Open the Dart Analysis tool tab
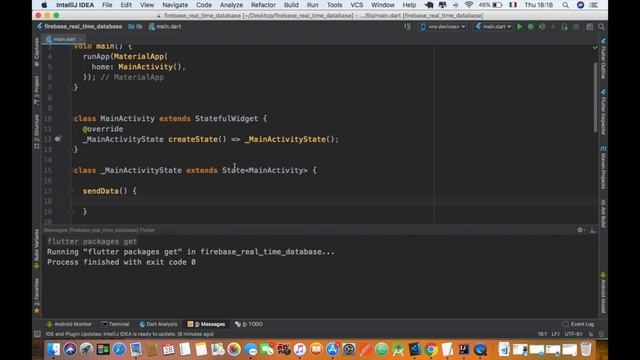 pos(158,324)
